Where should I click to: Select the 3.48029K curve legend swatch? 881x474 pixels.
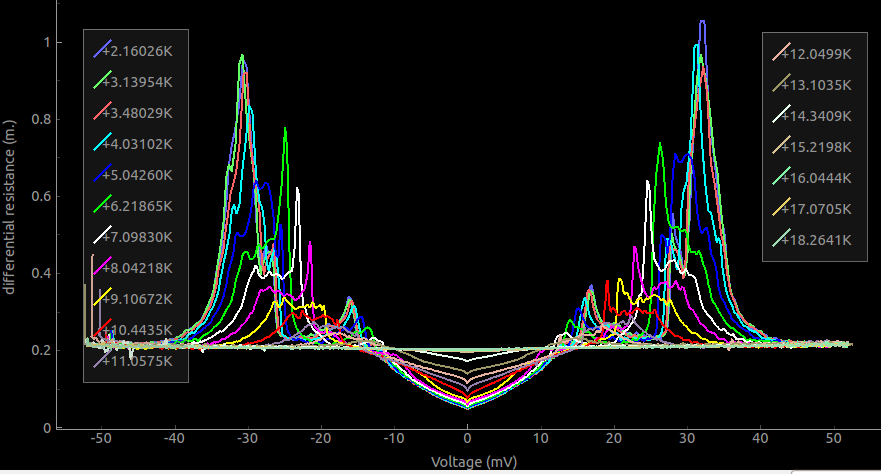pos(102,111)
